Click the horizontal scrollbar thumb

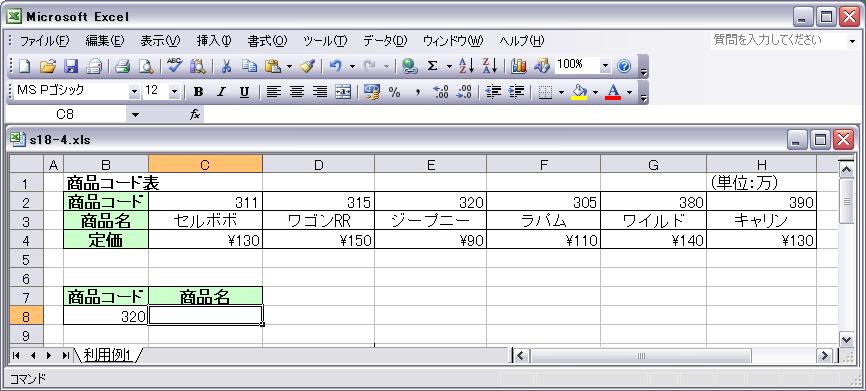click(641, 356)
